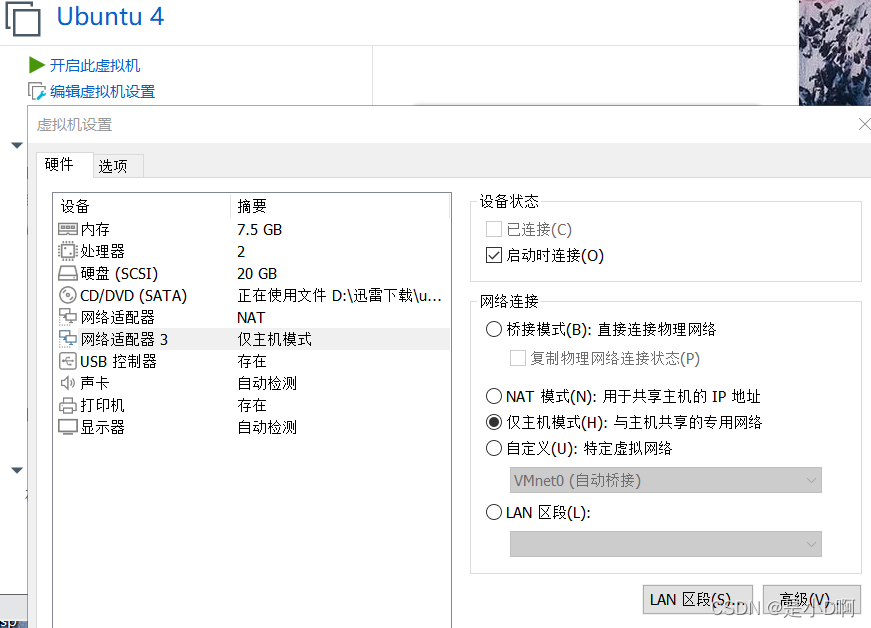Viewport: 871px width, 628px height.
Task: Select LAN 区段(L) radio button
Action: [493, 512]
